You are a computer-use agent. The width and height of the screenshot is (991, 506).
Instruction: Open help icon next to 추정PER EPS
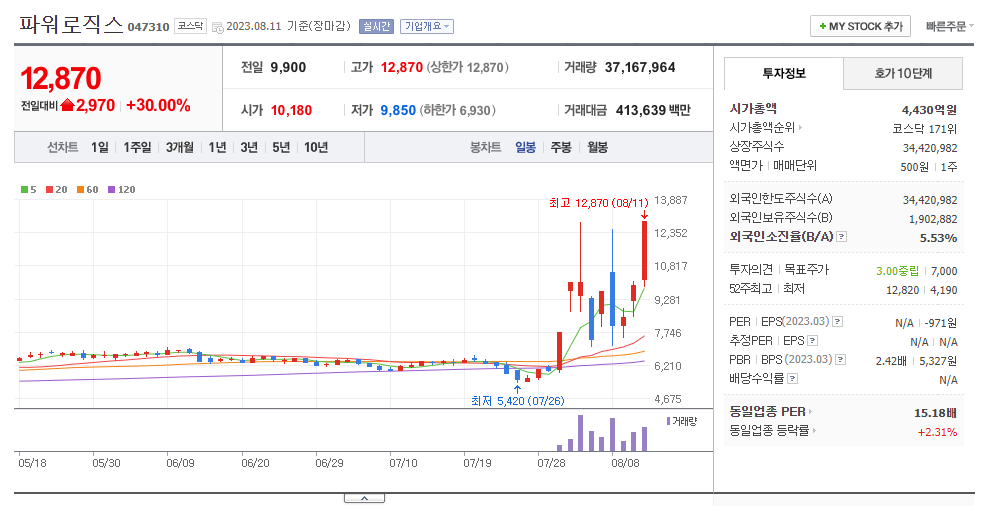click(812, 340)
